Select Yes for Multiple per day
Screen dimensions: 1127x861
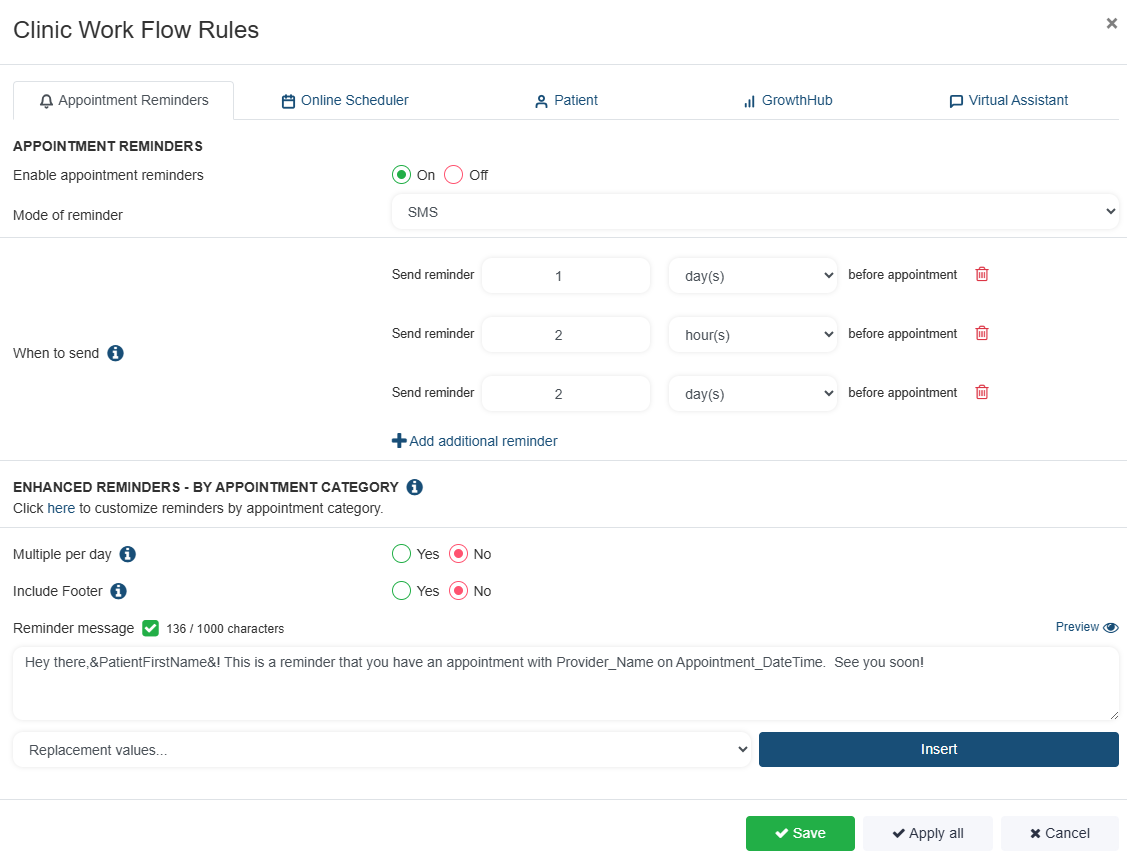(401, 553)
